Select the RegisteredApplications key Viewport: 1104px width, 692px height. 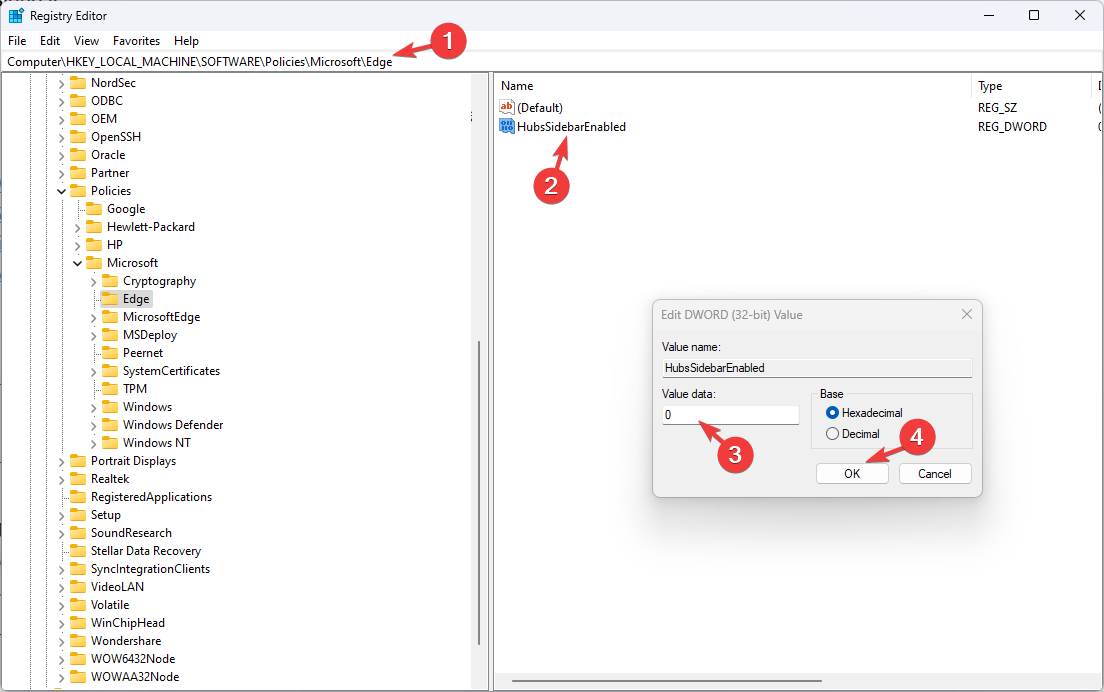pos(151,497)
